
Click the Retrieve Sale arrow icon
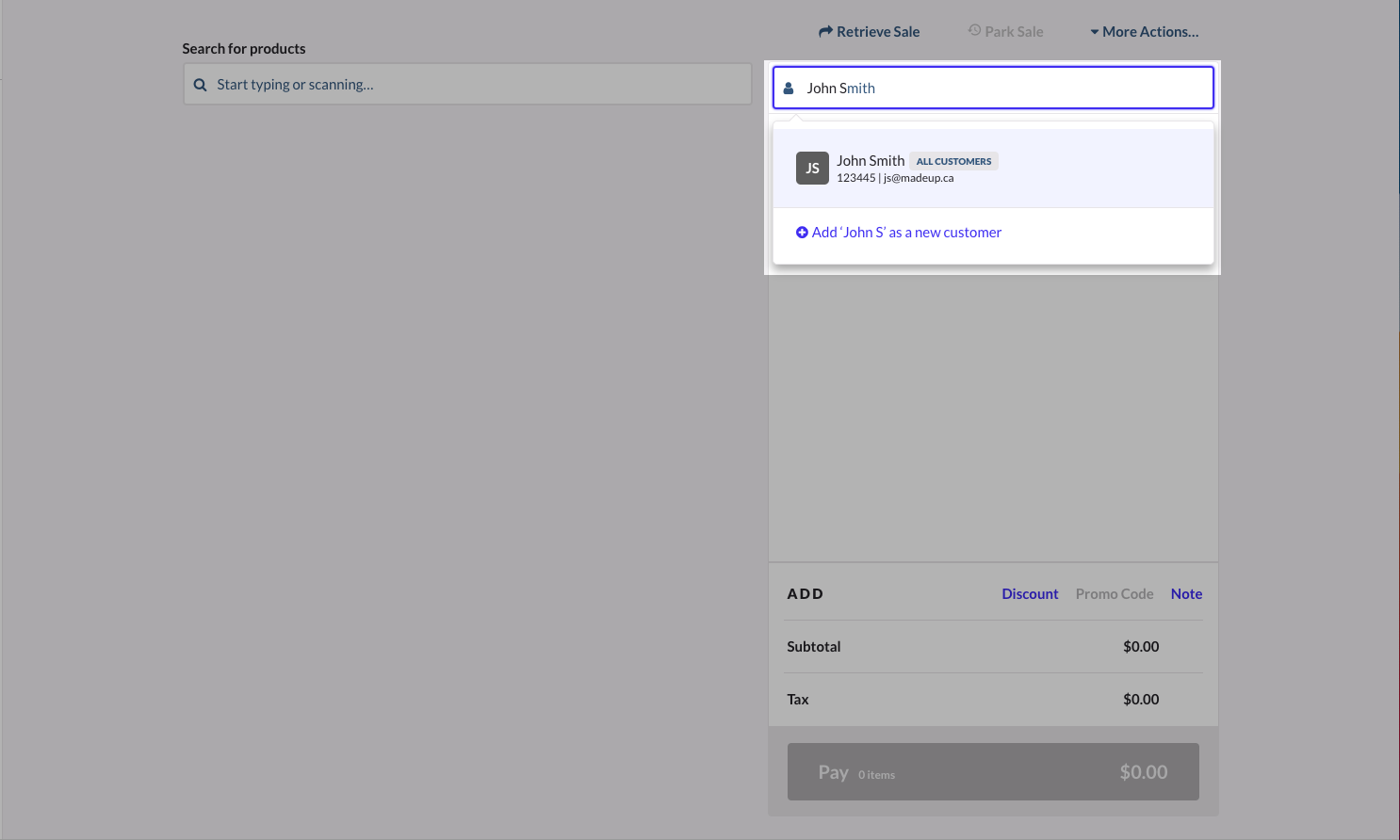(x=825, y=31)
